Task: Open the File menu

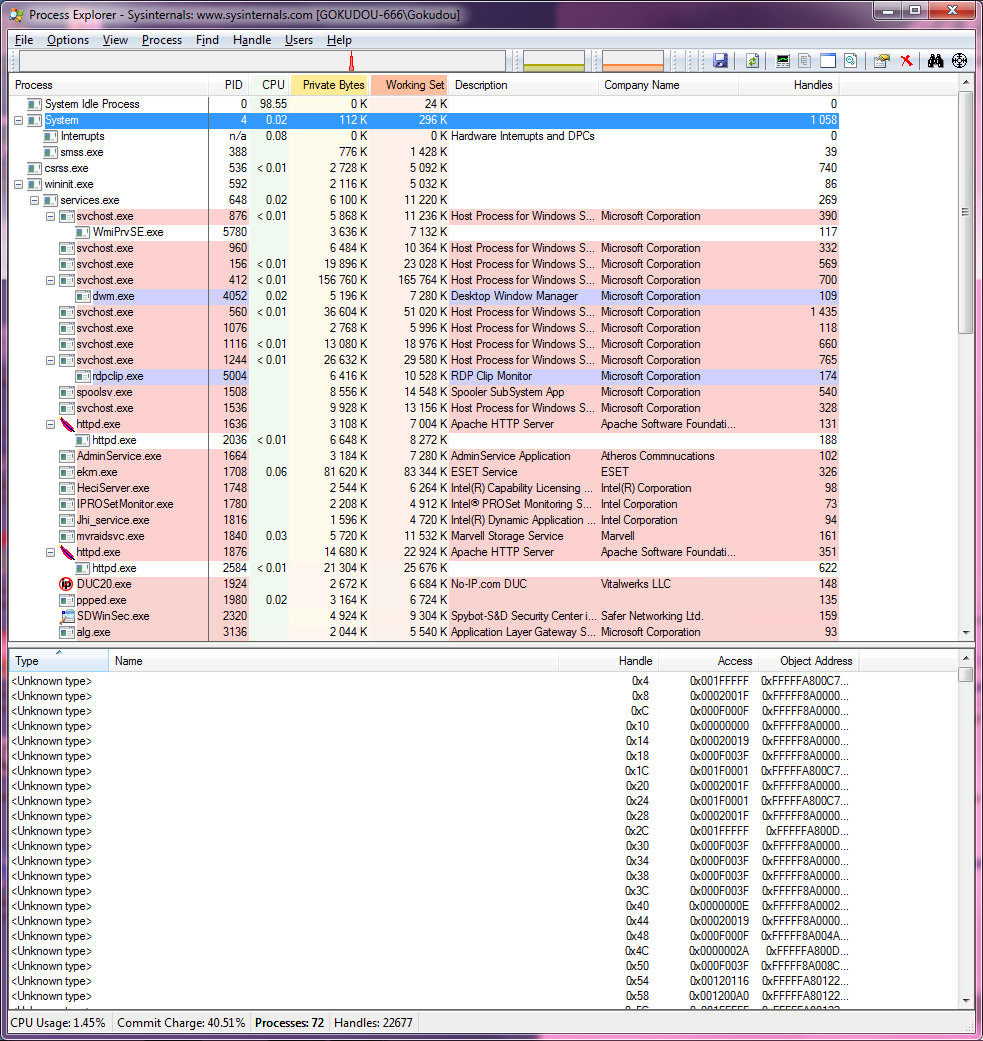Action: pyautogui.click(x=24, y=40)
